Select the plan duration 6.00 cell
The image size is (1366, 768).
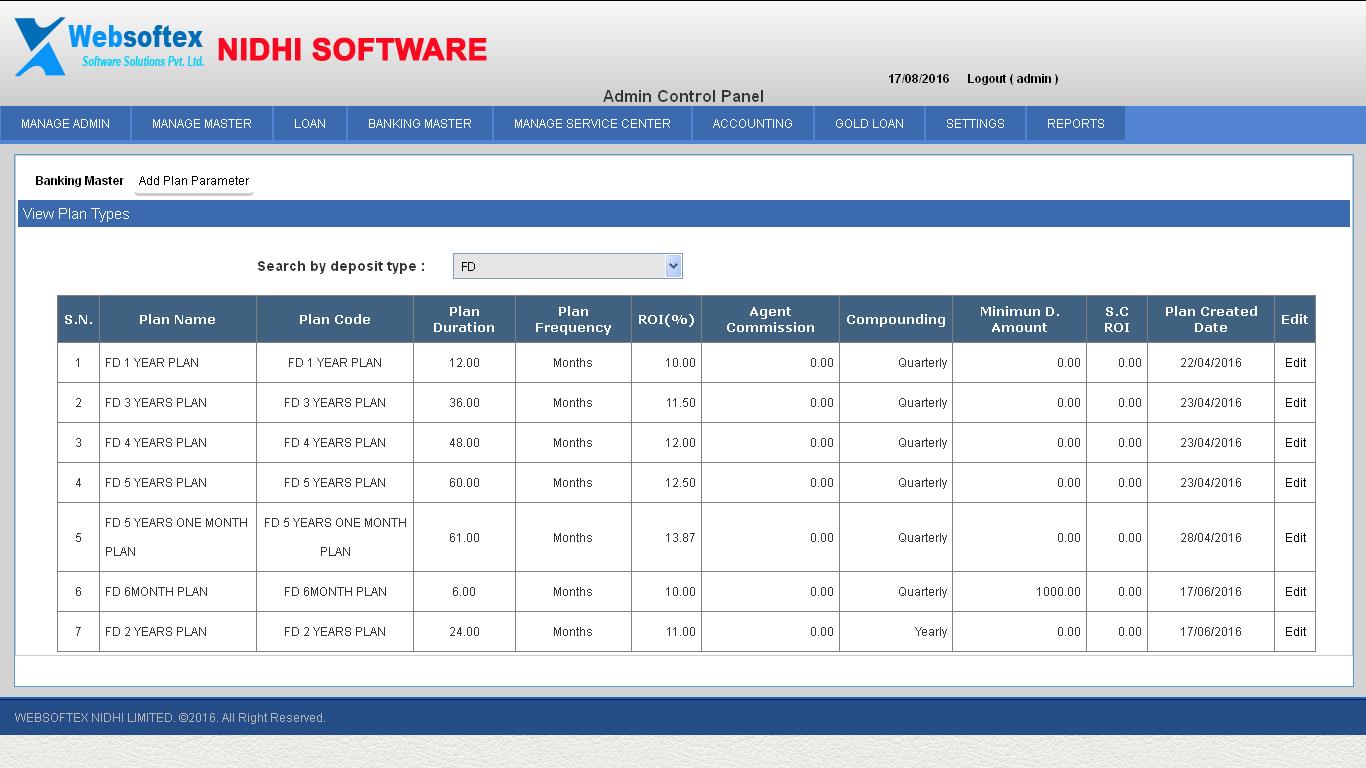point(464,592)
